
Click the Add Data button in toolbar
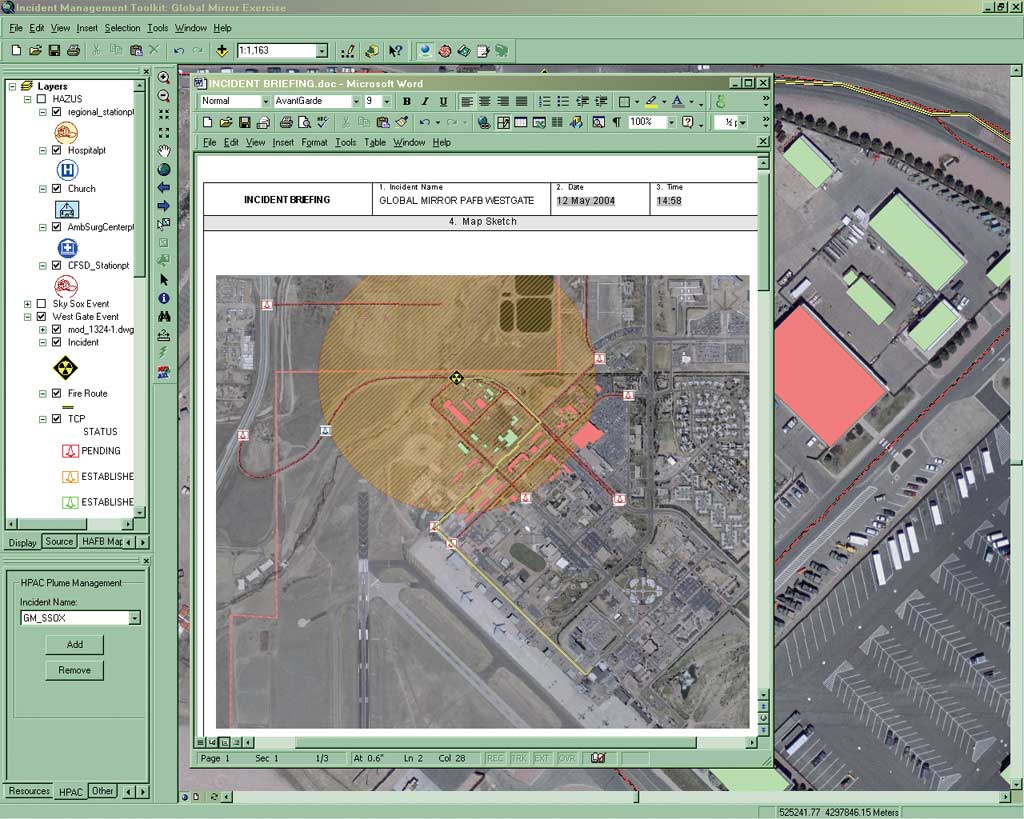tap(222, 50)
